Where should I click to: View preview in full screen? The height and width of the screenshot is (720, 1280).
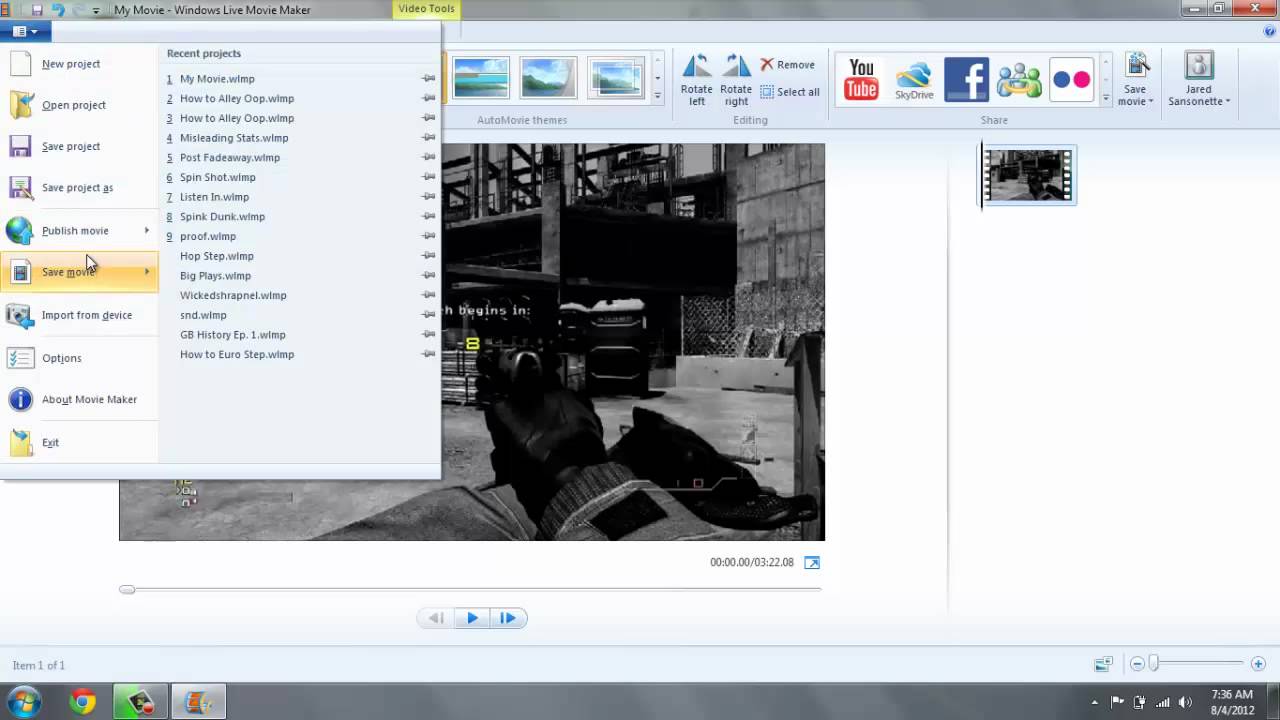click(x=812, y=563)
